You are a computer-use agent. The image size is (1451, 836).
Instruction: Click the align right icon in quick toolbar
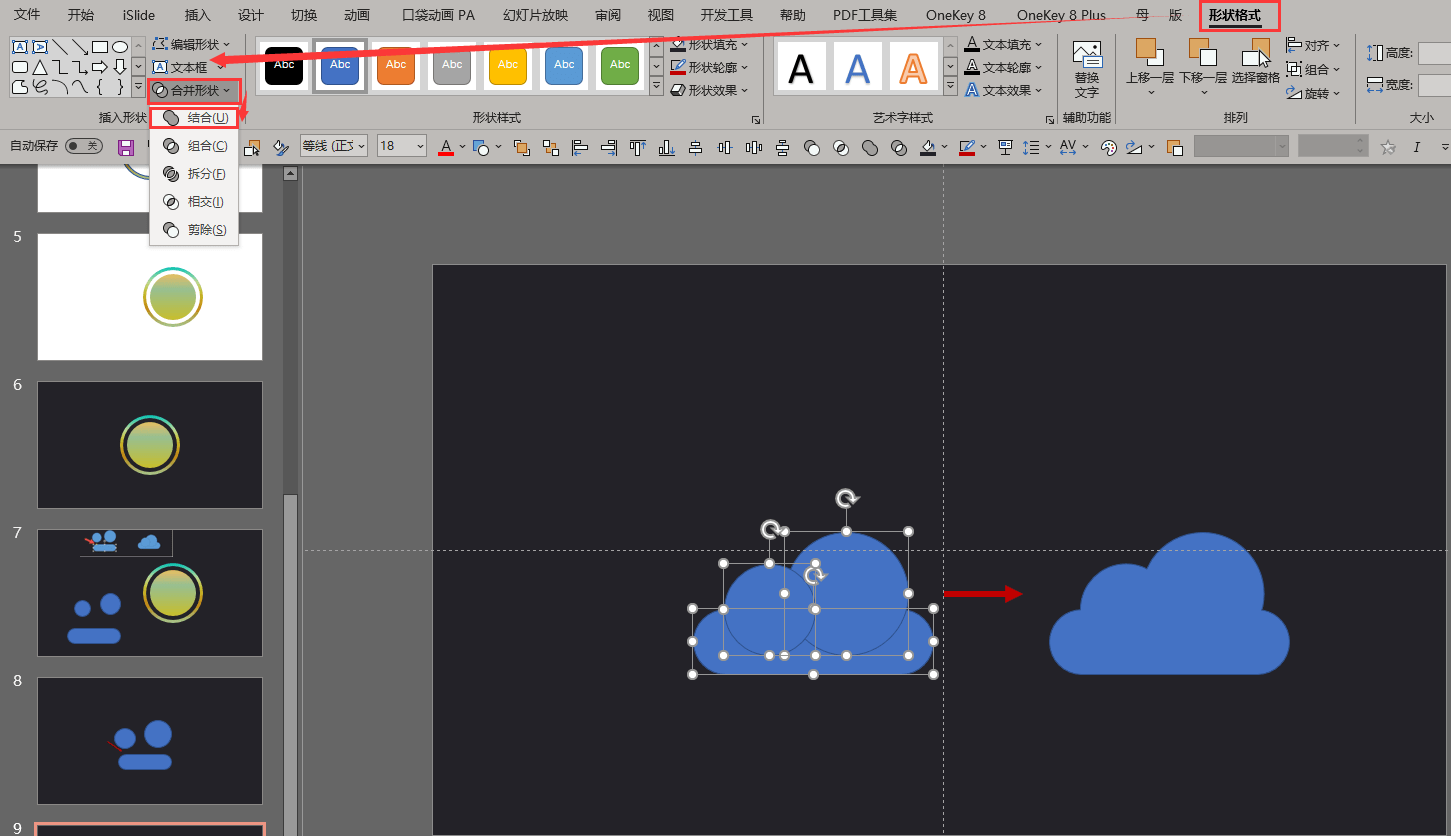coord(608,147)
